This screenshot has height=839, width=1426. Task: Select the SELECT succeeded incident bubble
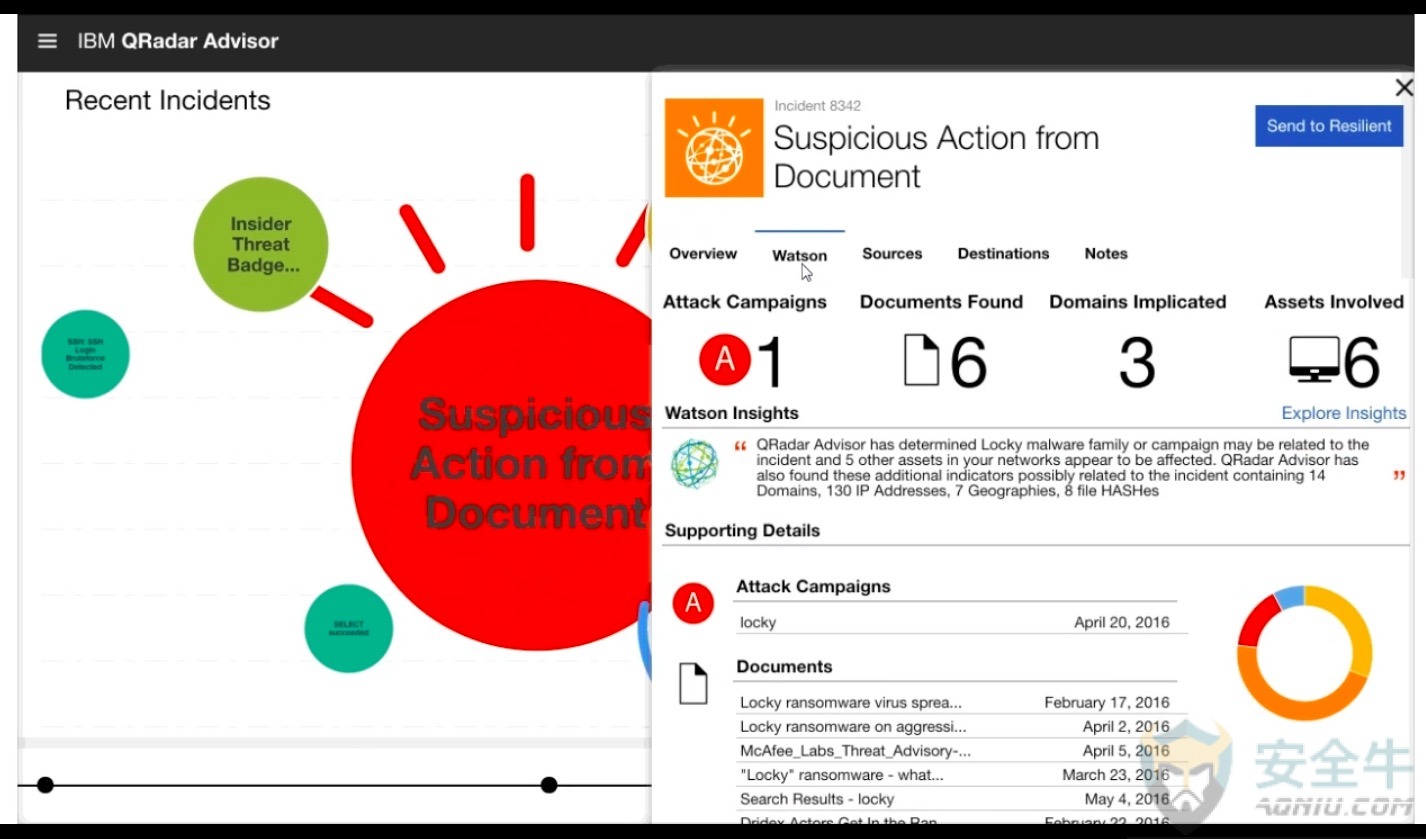(x=349, y=628)
